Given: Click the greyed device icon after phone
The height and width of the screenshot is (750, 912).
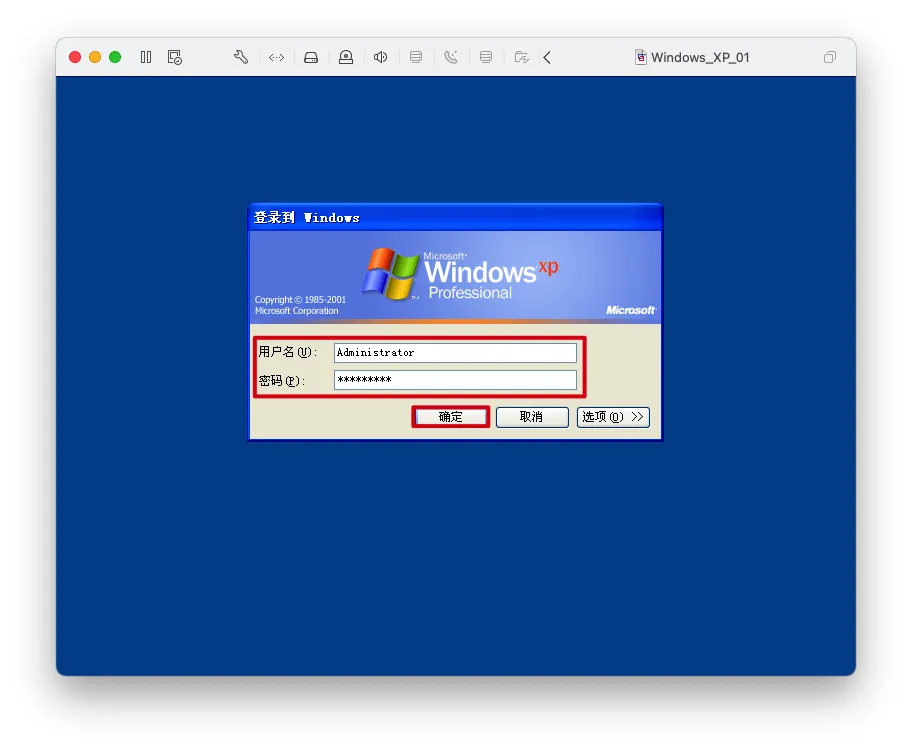Looking at the screenshot, I should [x=486, y=57].
